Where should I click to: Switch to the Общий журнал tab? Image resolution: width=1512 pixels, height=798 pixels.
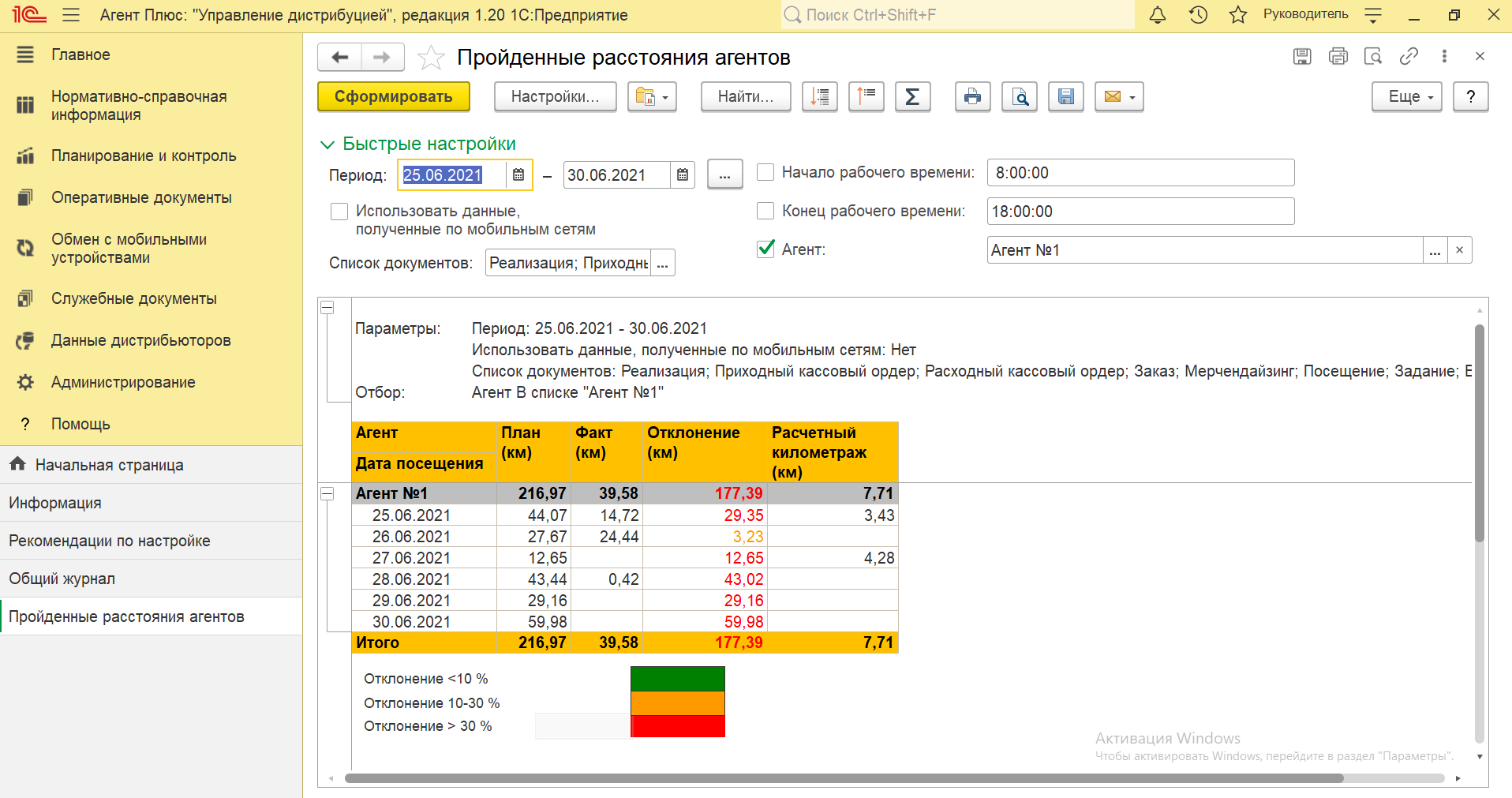click(62, 579)
